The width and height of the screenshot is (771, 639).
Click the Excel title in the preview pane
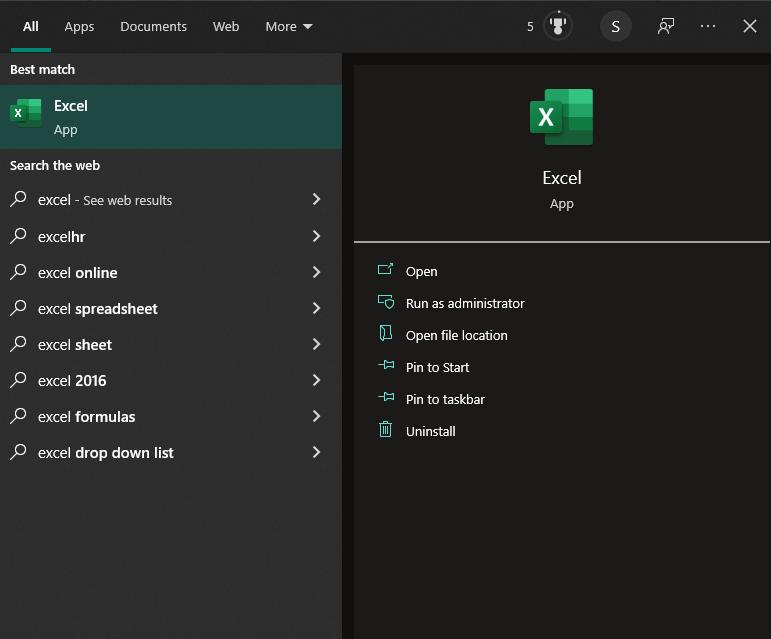pos(562,177)
